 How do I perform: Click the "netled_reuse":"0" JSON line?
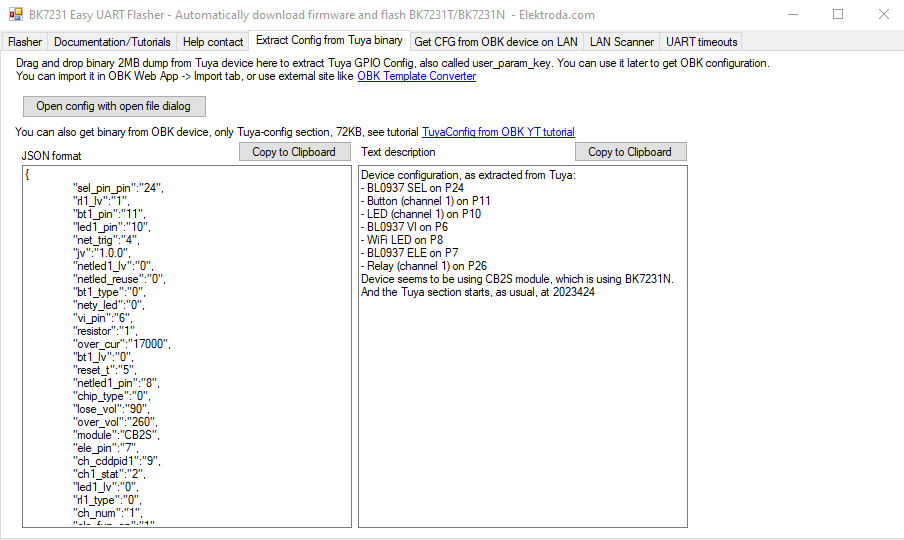(x=119, y=279)
